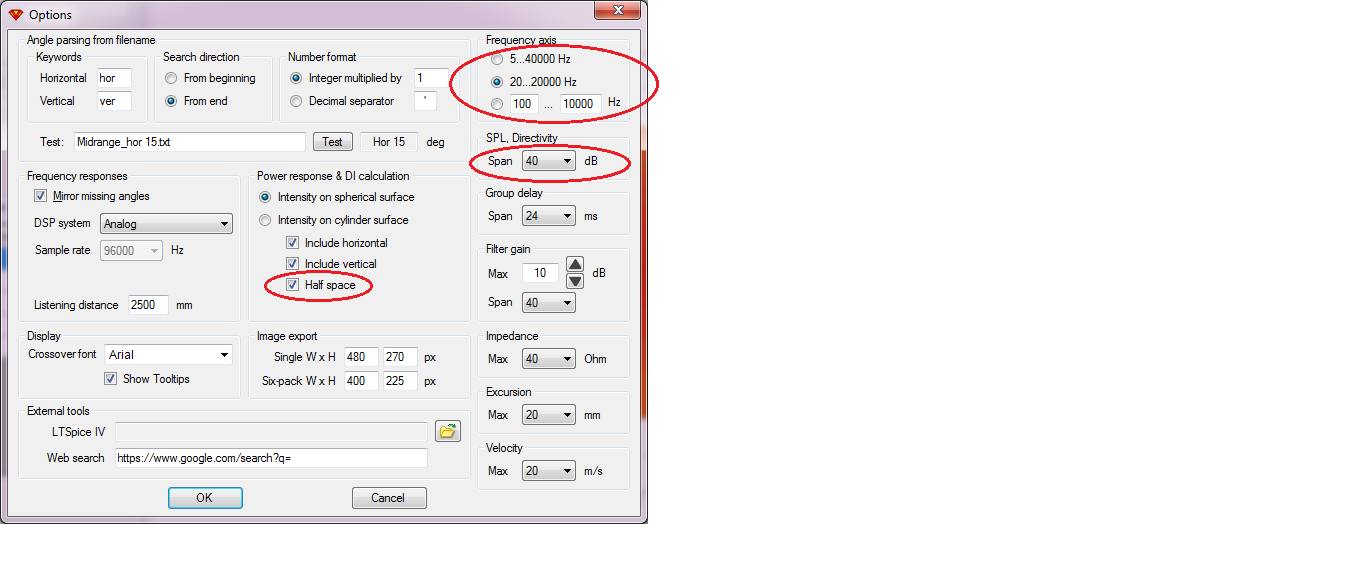This screenshot has height=564, width=1360.
Task: Open the Impedance Max dropdown
Action: (549, 359)
